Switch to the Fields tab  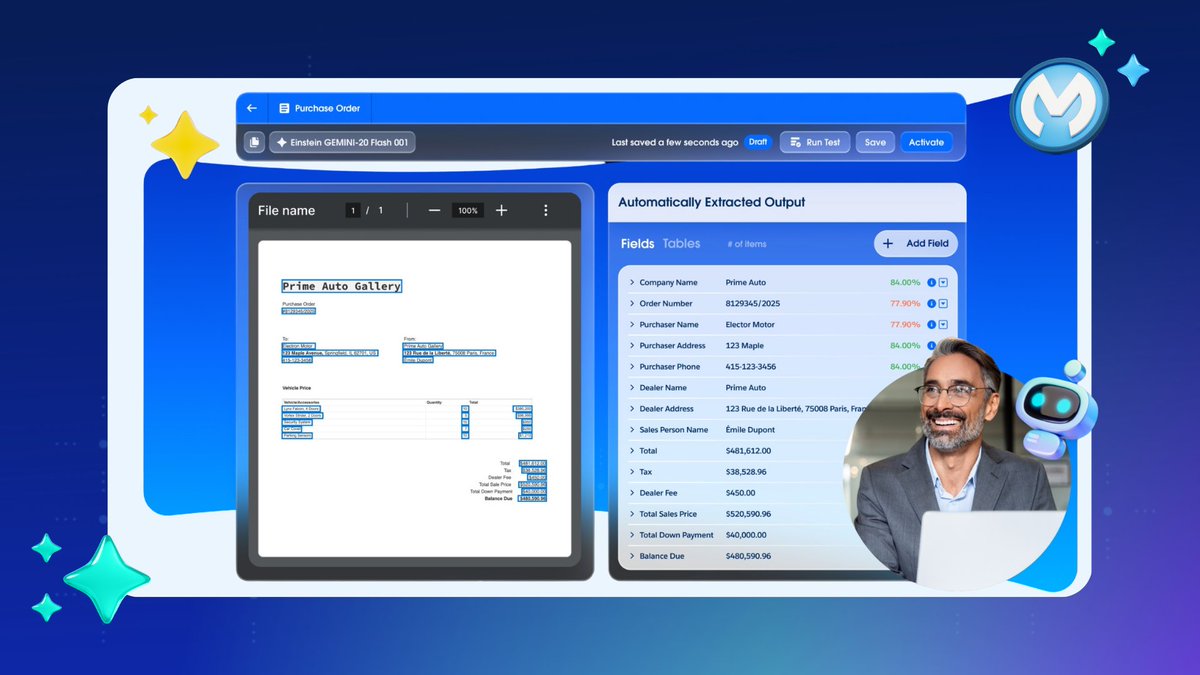tap(637, 243)
